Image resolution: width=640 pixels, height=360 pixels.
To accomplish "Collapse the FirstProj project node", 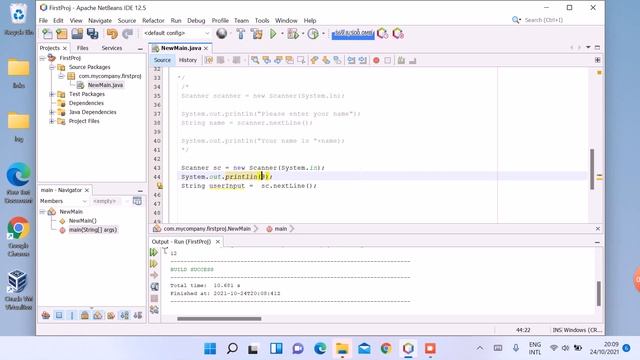I will click(42, 58).
